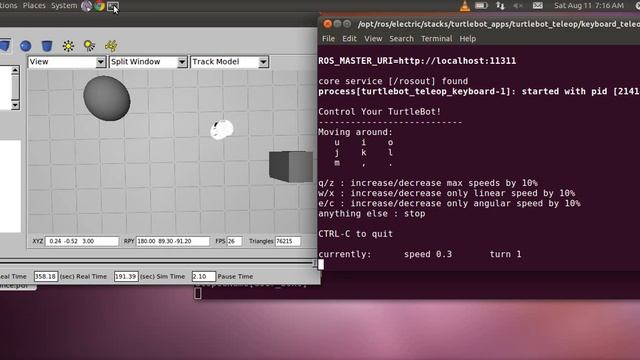Open the terminal Help menu
The image size is (640, 360).
pyautogui.click(x=467, y=39)
